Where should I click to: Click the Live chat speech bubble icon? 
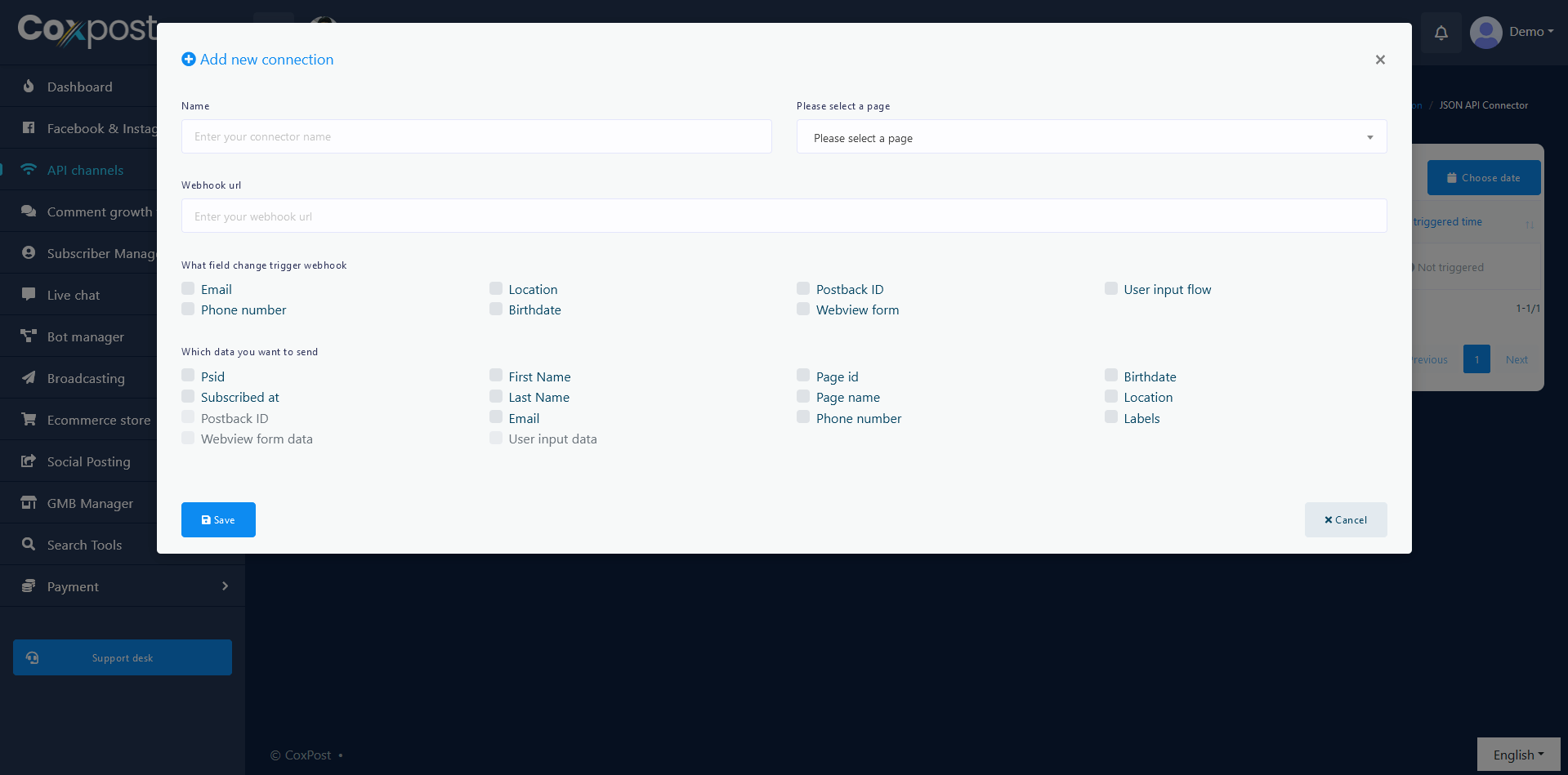(x=29, y=295)
